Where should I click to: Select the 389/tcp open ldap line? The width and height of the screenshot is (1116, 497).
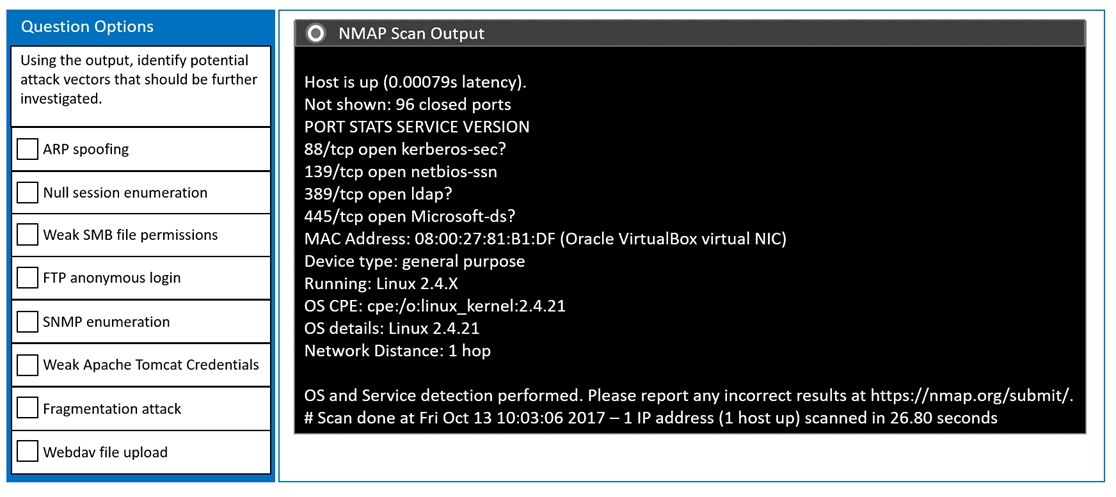pyautogui.click(x=379, y=194)
